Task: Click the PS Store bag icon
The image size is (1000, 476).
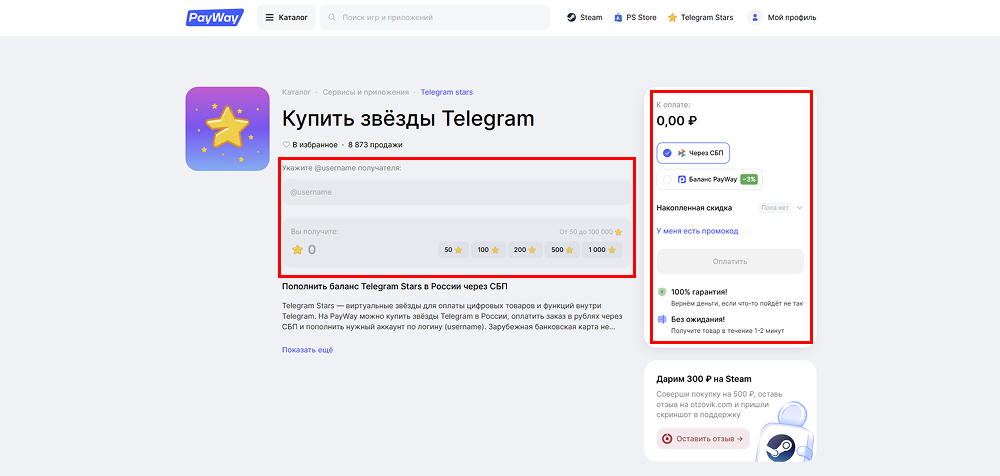Action: (618, 18)
